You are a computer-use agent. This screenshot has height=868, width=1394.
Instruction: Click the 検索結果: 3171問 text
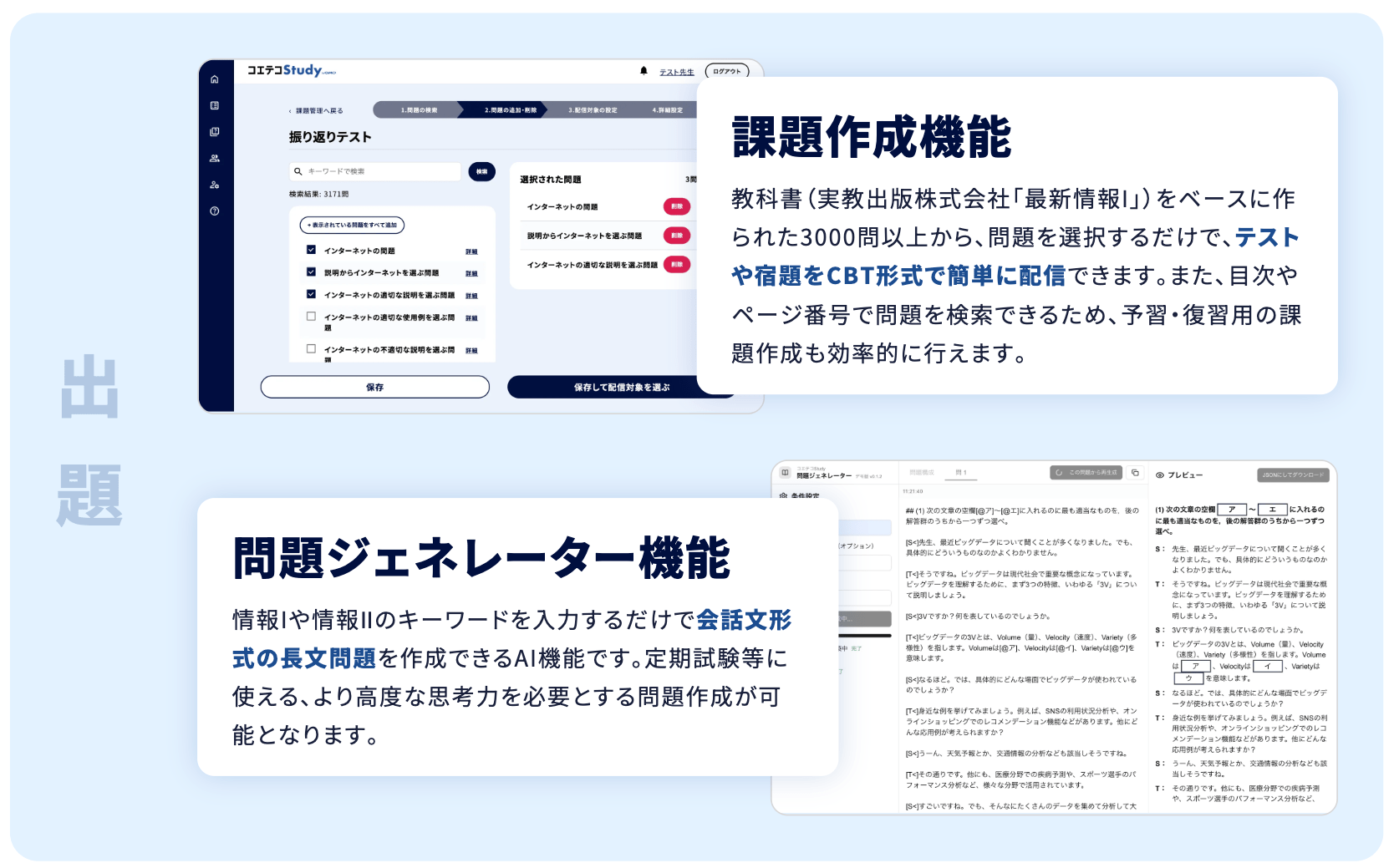[319, 195]
